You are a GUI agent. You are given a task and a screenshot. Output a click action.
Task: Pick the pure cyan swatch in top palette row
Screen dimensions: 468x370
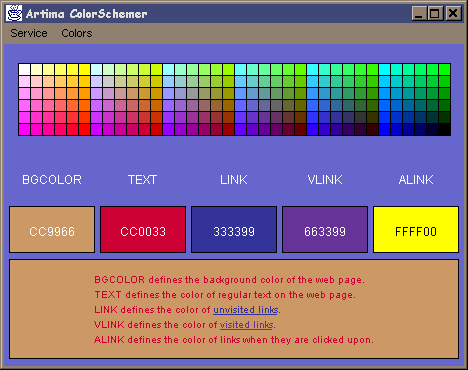click(385, 69)
